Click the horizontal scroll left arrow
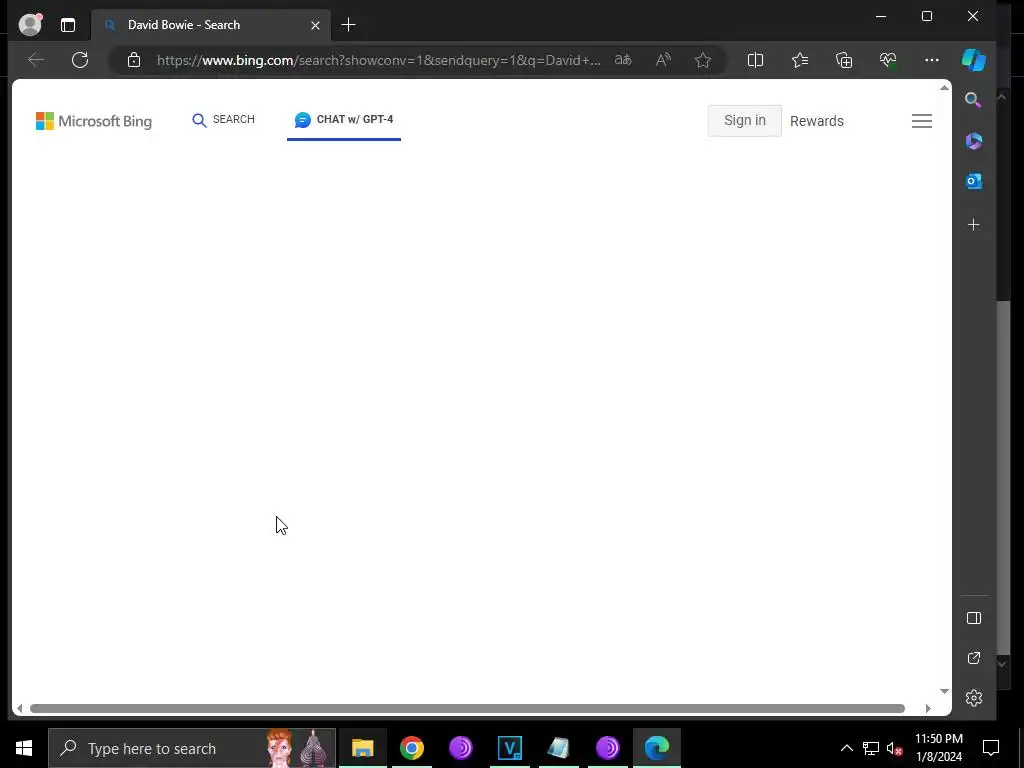The width and height of the screenshot is (1024, 768). click(x=20, y=709)
